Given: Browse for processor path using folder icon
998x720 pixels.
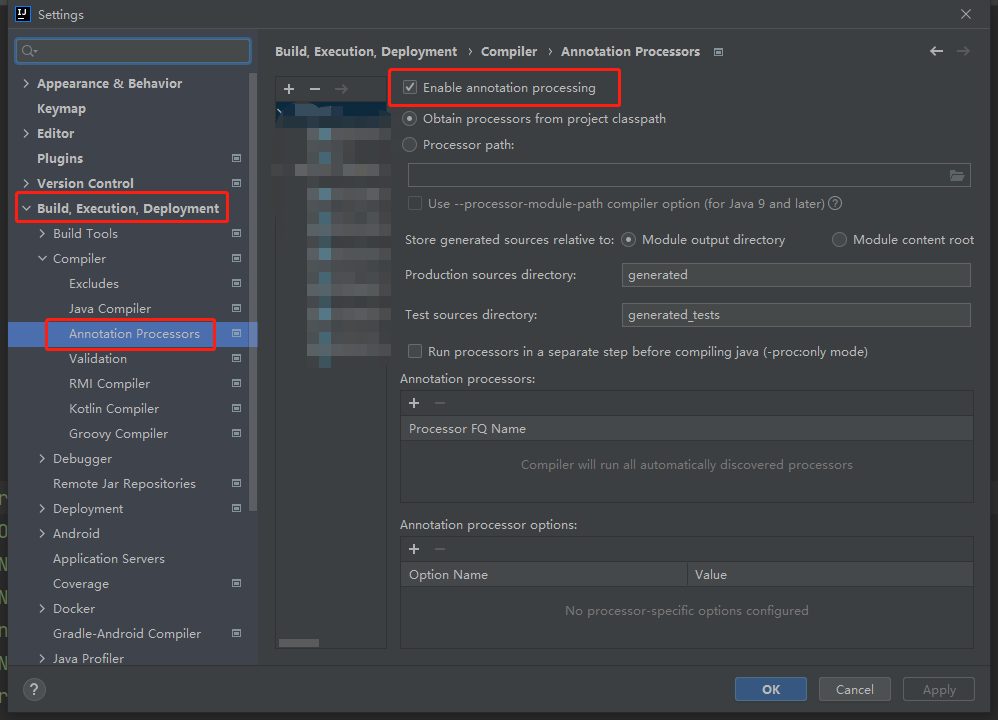Looking at the screenshot, I should [957, 174].
